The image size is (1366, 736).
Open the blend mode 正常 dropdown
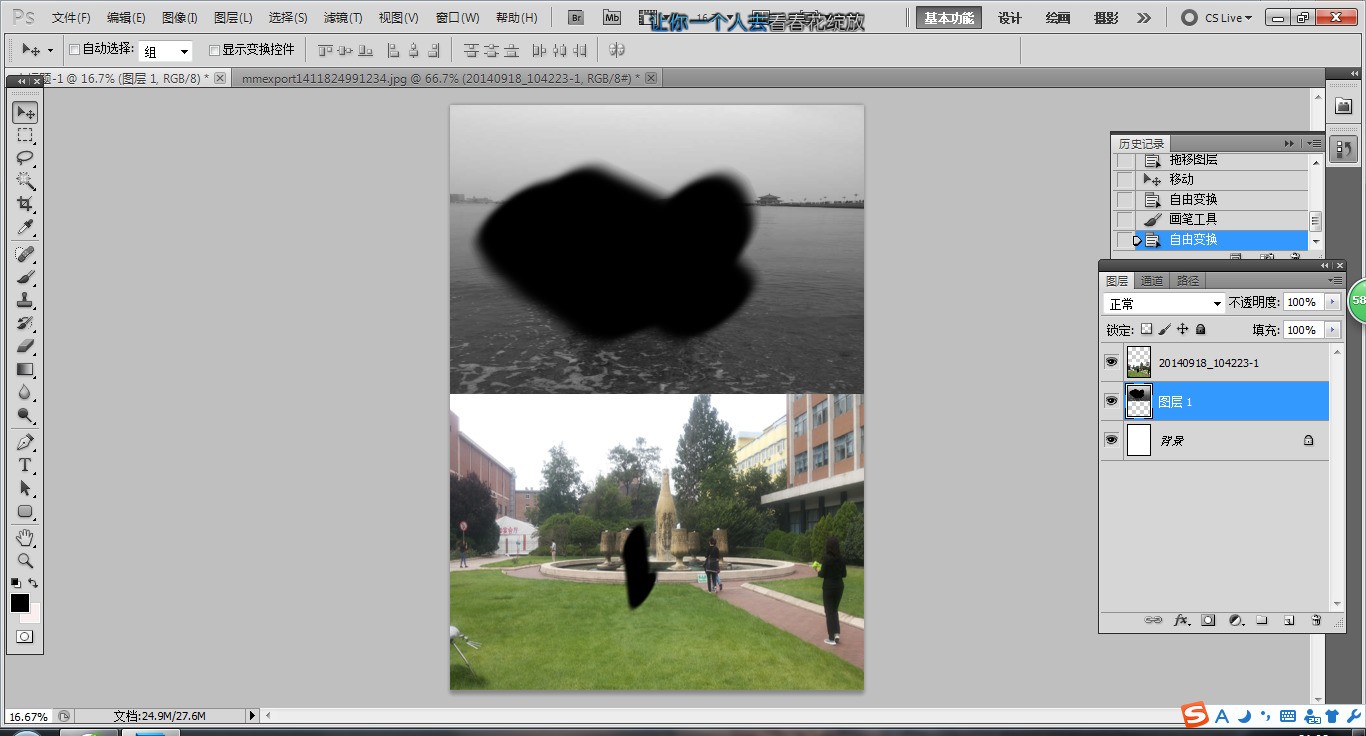[x=1164, y=303]
